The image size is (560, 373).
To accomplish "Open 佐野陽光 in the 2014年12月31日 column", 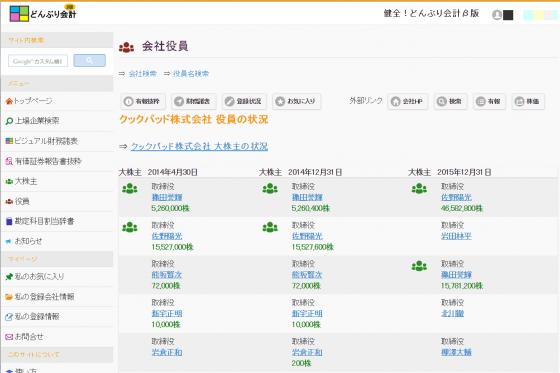I will coord(307,236).
